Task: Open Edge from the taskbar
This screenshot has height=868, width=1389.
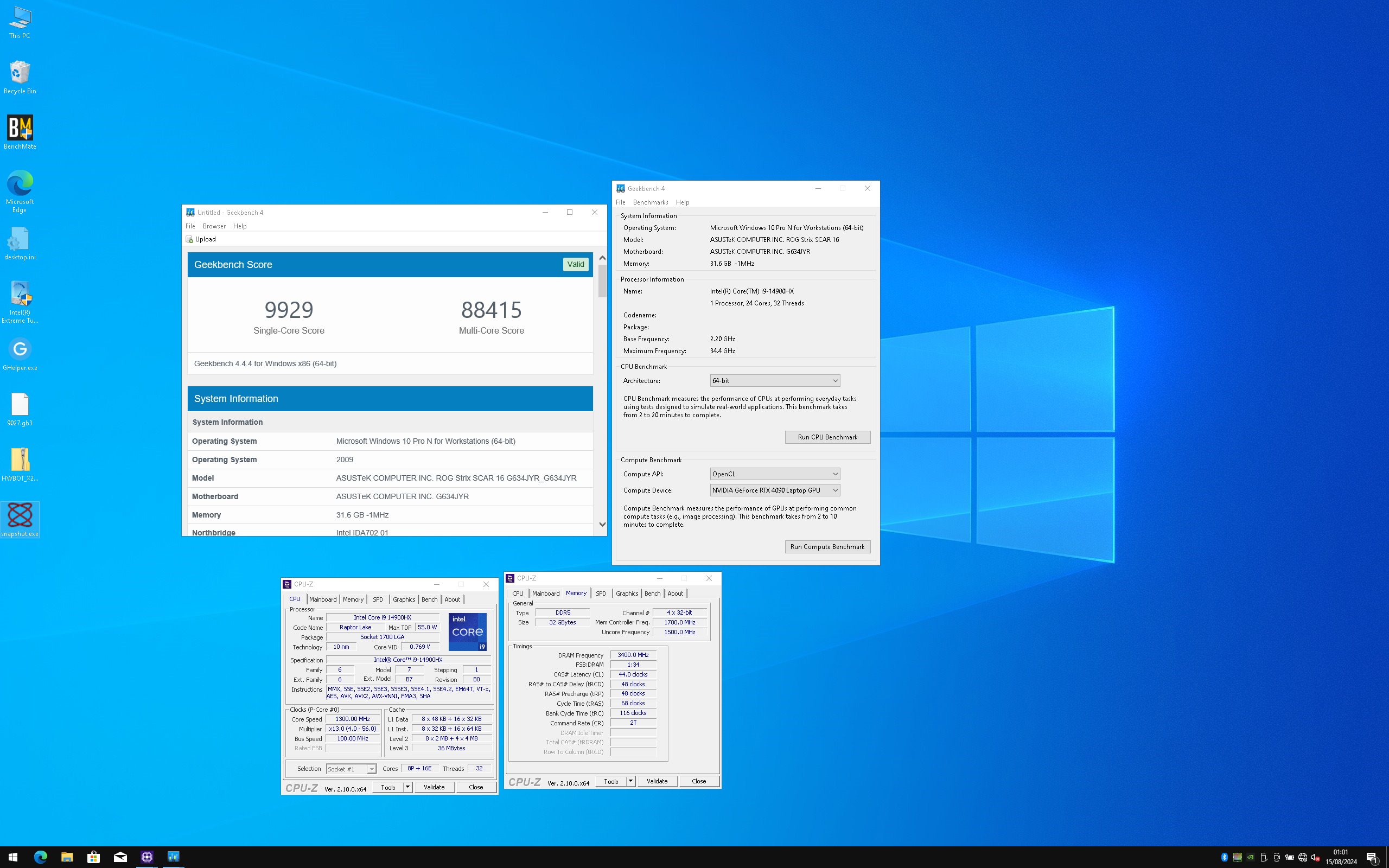Action: pyautogui.click(x=40, y=857)
